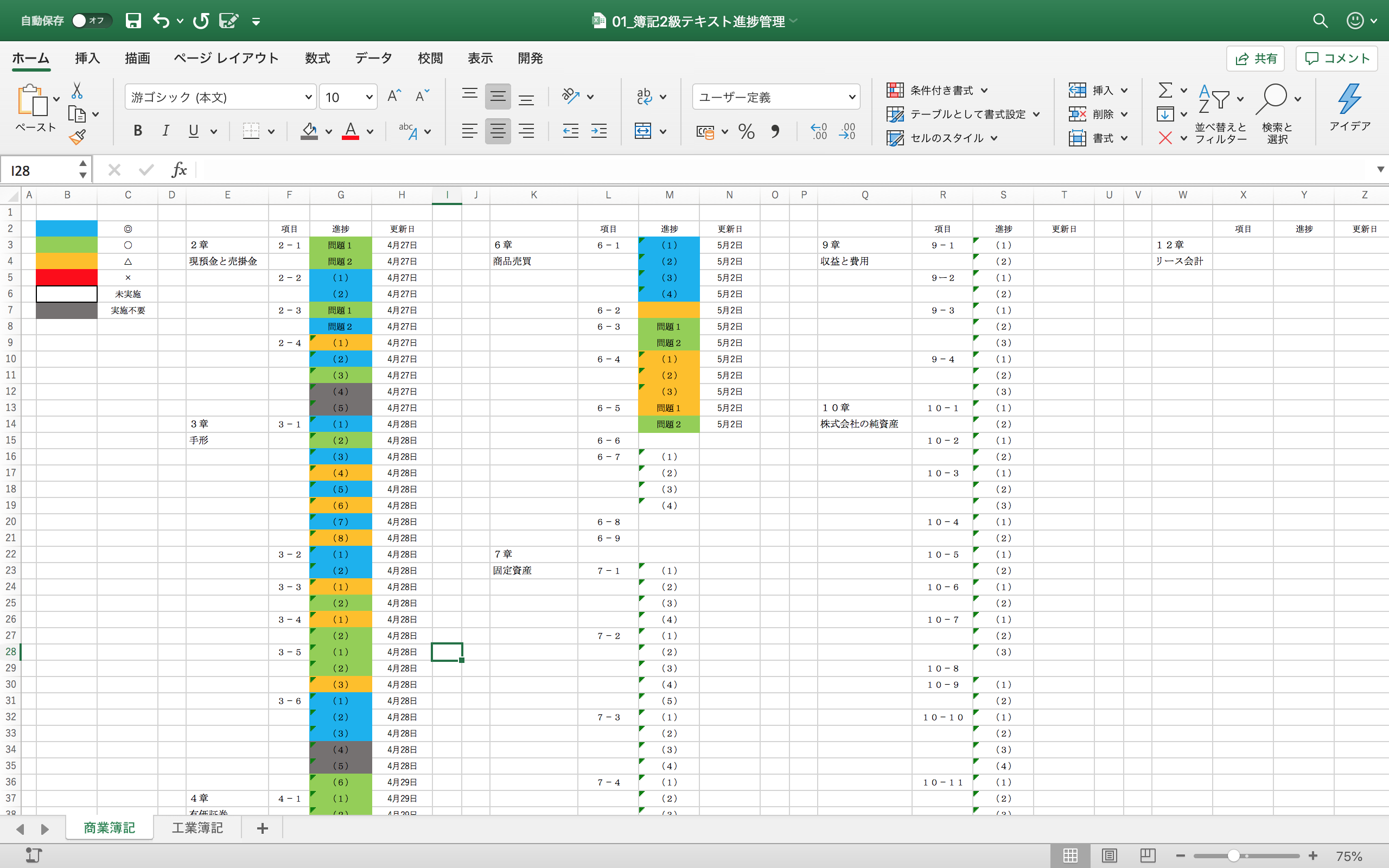
Task: Click the Undo arrow icon
Action: click(161, 21)
